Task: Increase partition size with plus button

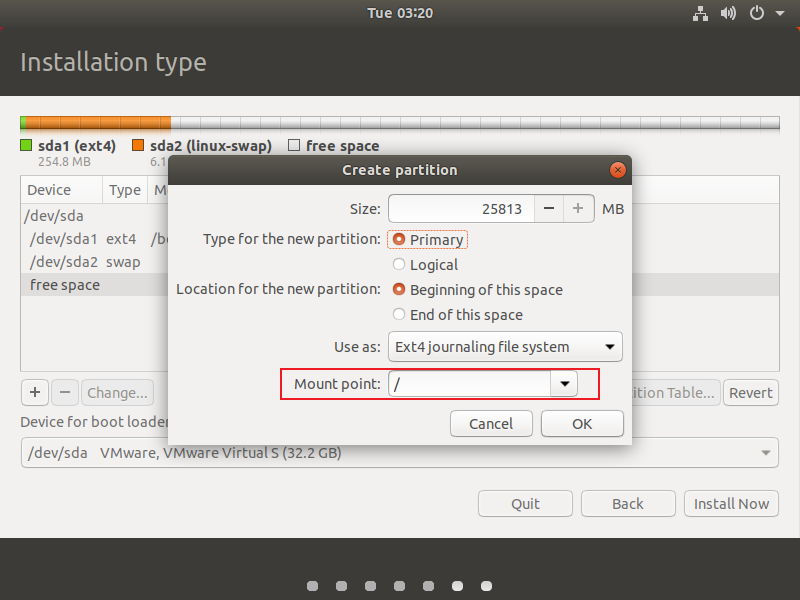Action: [x=578, y=209]
